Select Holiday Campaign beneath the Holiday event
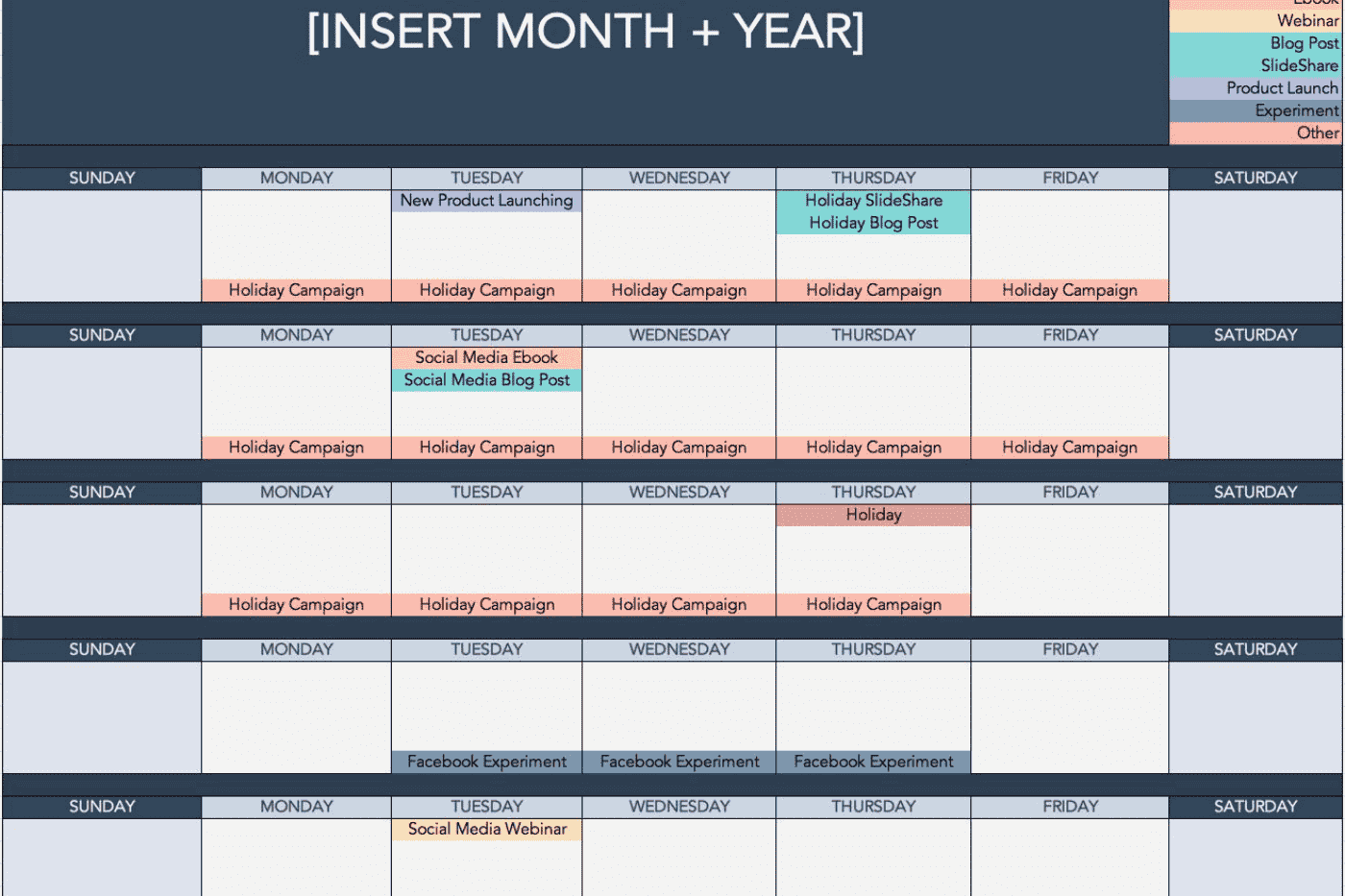 (873, 604)
